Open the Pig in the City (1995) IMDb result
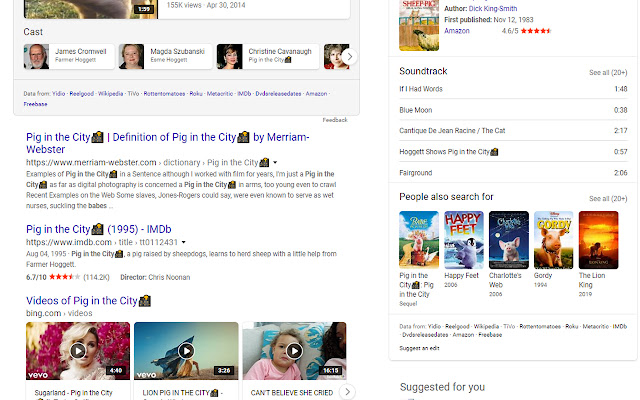This screenshot has width=640, height=400. (99, 229)
